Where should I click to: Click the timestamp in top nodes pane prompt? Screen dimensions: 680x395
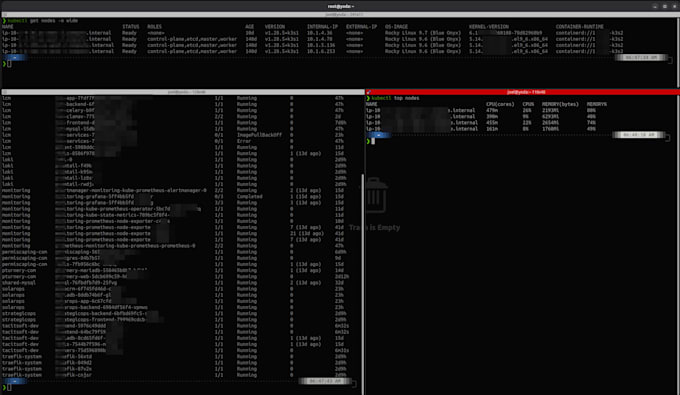tap(638, 135)
